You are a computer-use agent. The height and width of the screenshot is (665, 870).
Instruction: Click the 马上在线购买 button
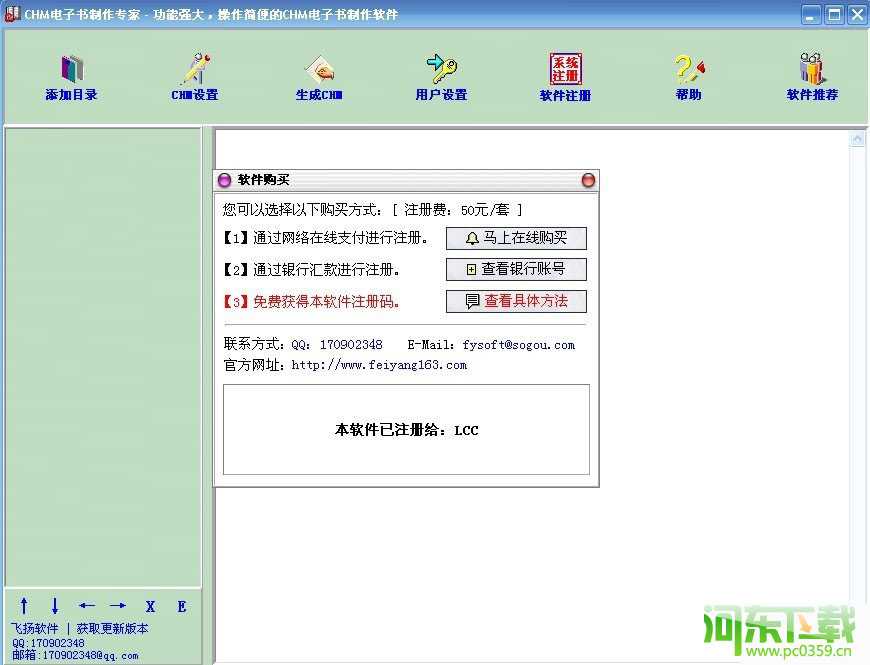click(x=516, y=238)
